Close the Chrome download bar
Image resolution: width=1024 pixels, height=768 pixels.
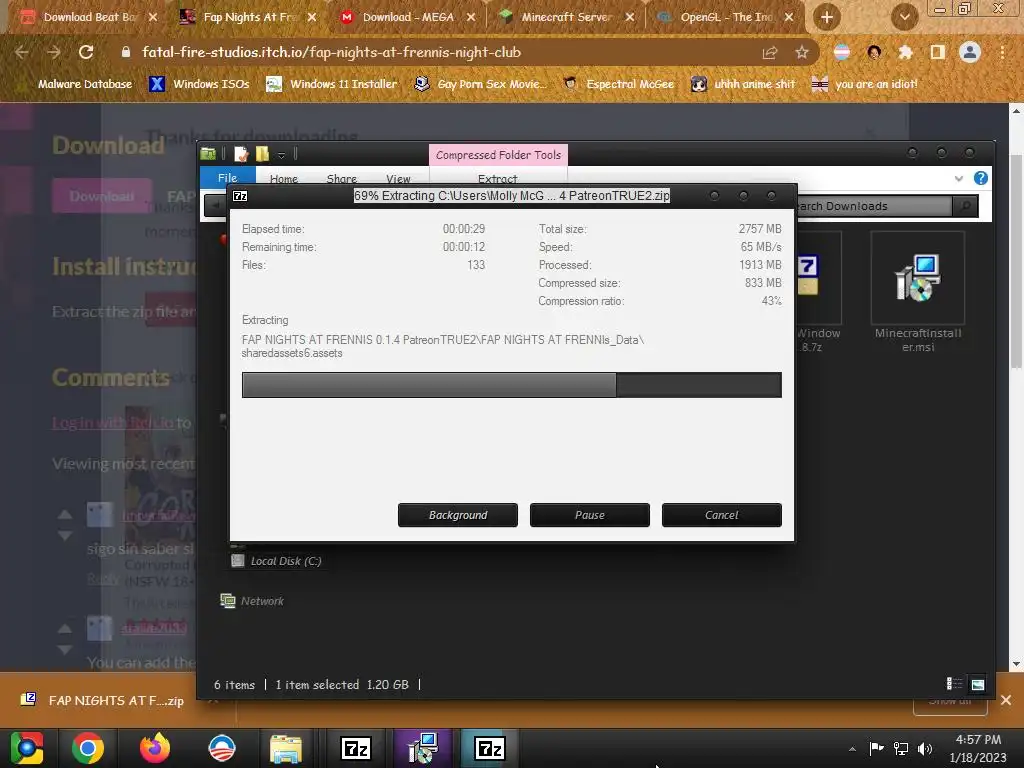1006,700
